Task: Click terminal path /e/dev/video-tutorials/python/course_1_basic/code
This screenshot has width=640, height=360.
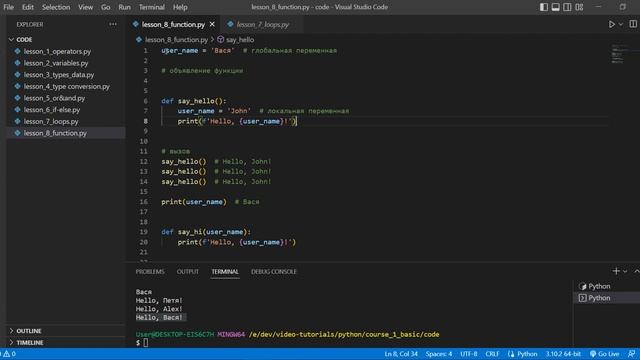Action: [x=344, y=334]
